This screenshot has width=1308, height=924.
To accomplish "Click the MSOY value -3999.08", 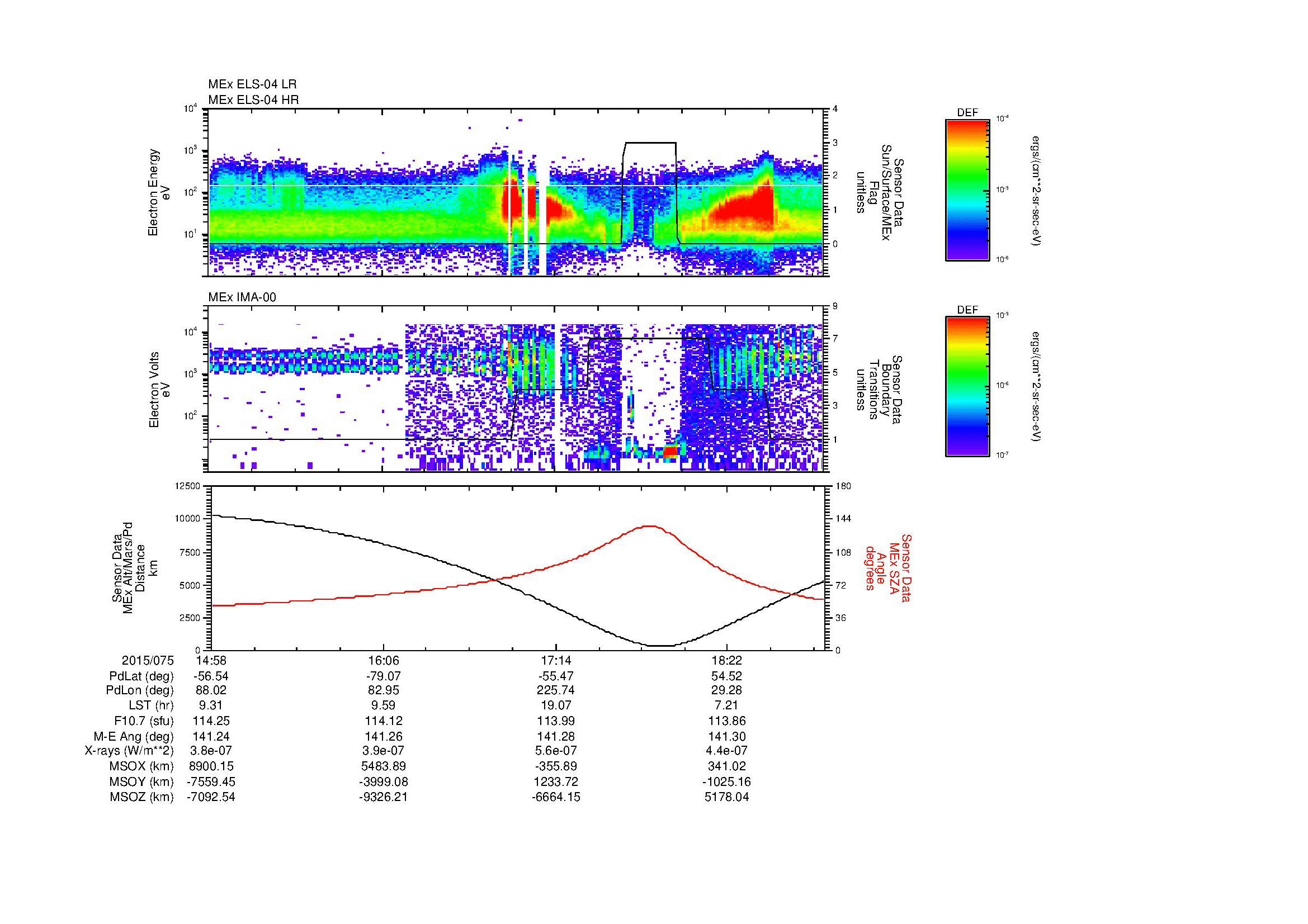I will [384, 781].
